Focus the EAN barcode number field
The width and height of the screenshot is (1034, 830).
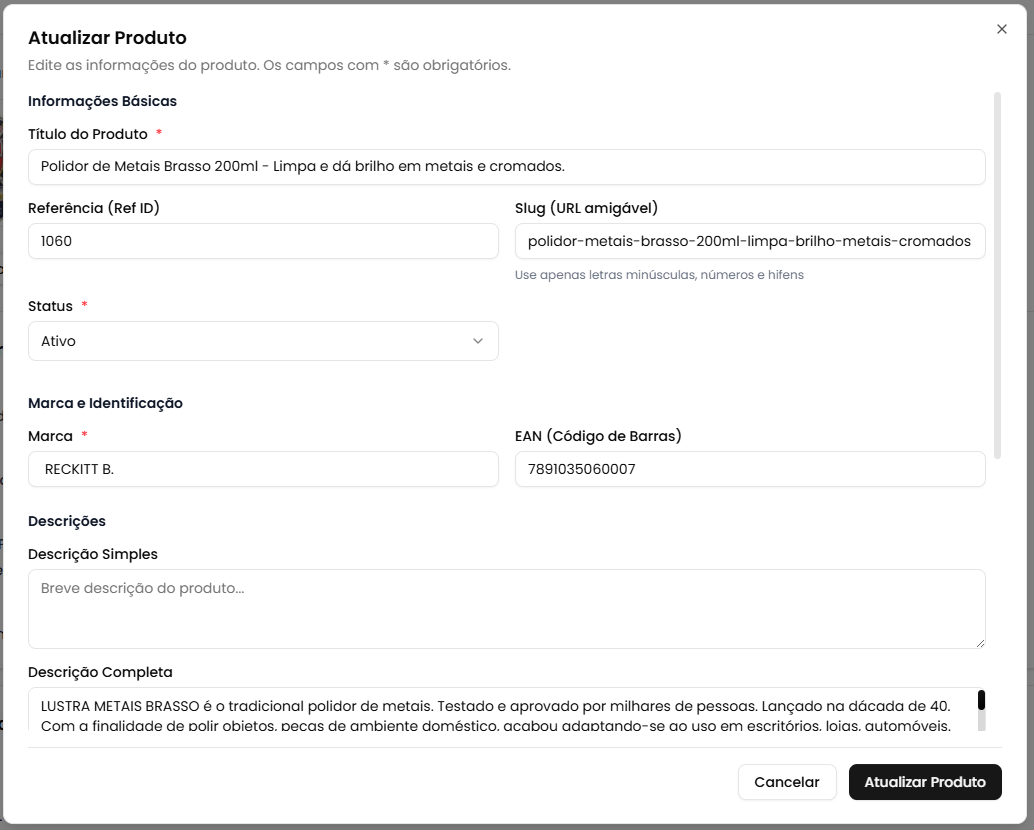tap(749, 469)
